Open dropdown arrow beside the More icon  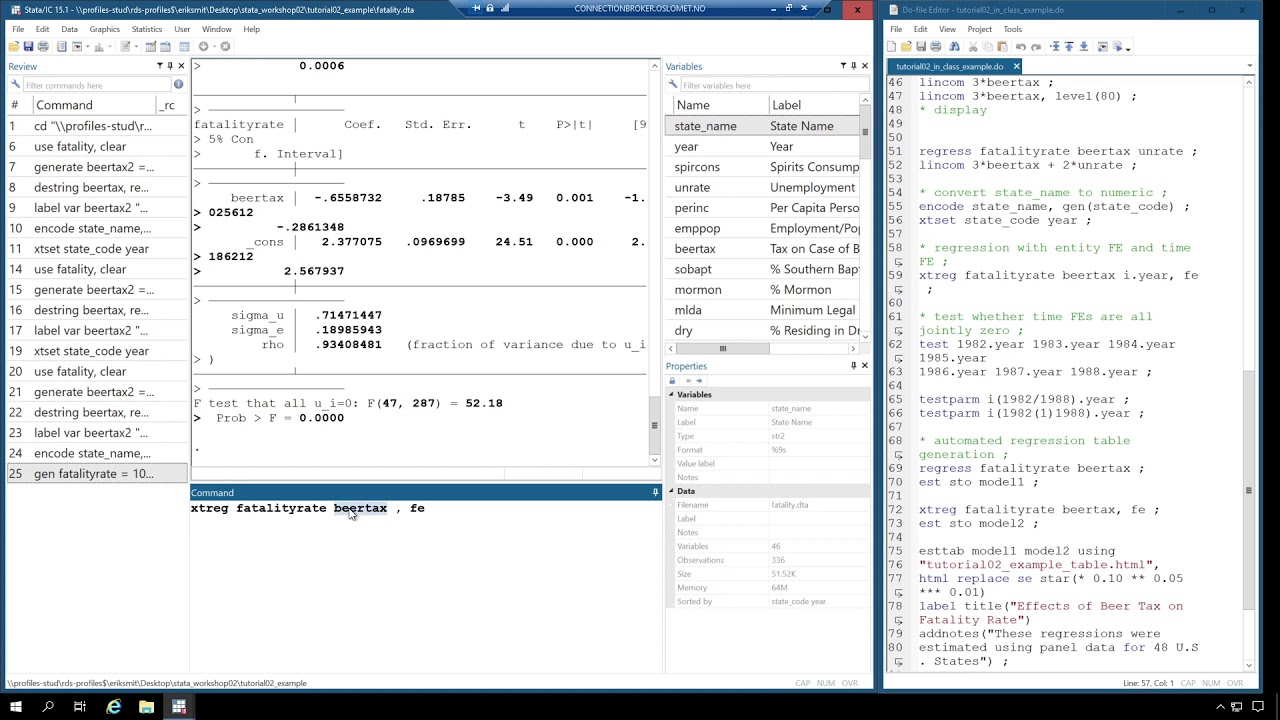[214, 46]
